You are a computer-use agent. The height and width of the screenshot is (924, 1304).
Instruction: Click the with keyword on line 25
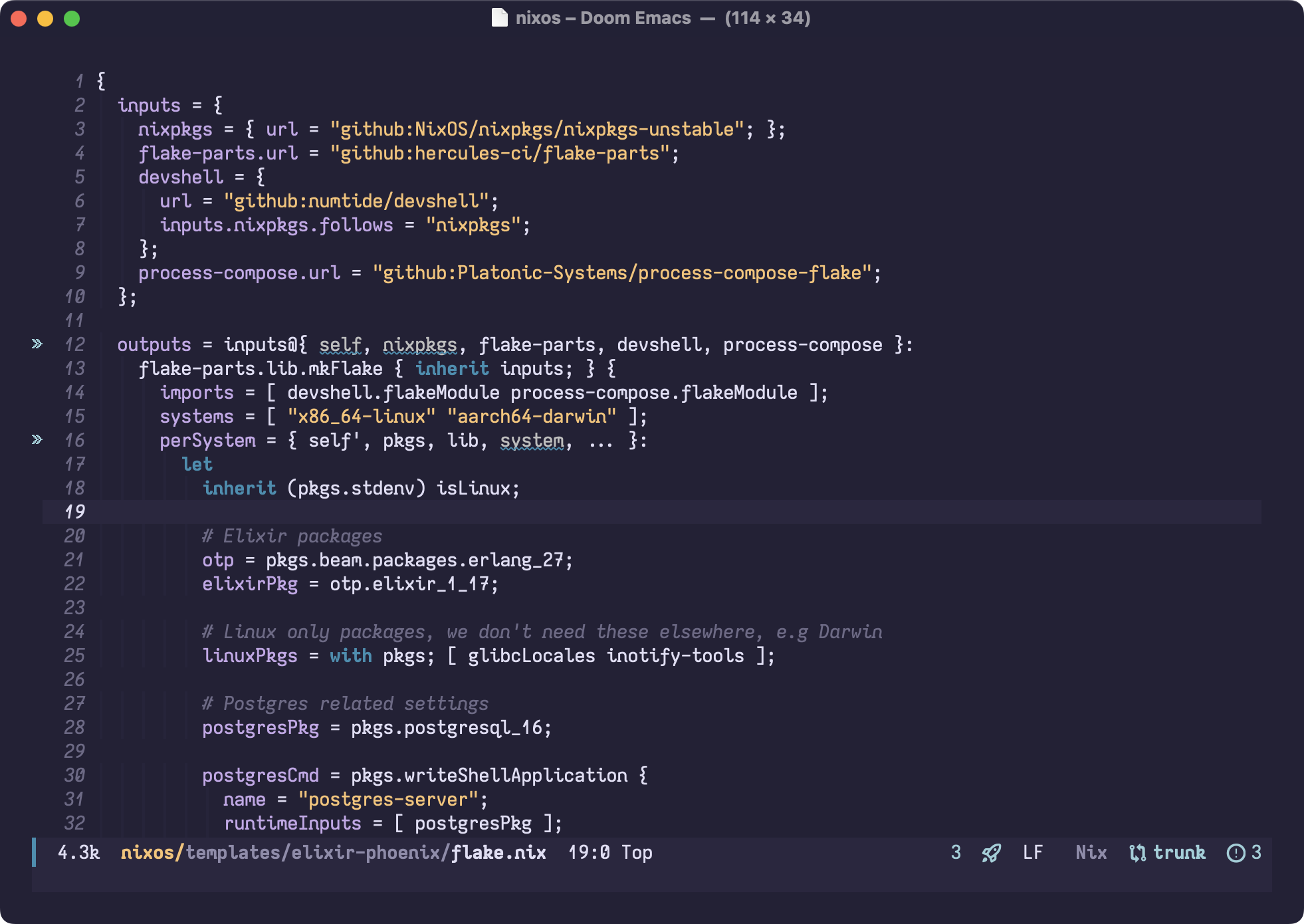(x=350, y=655)
